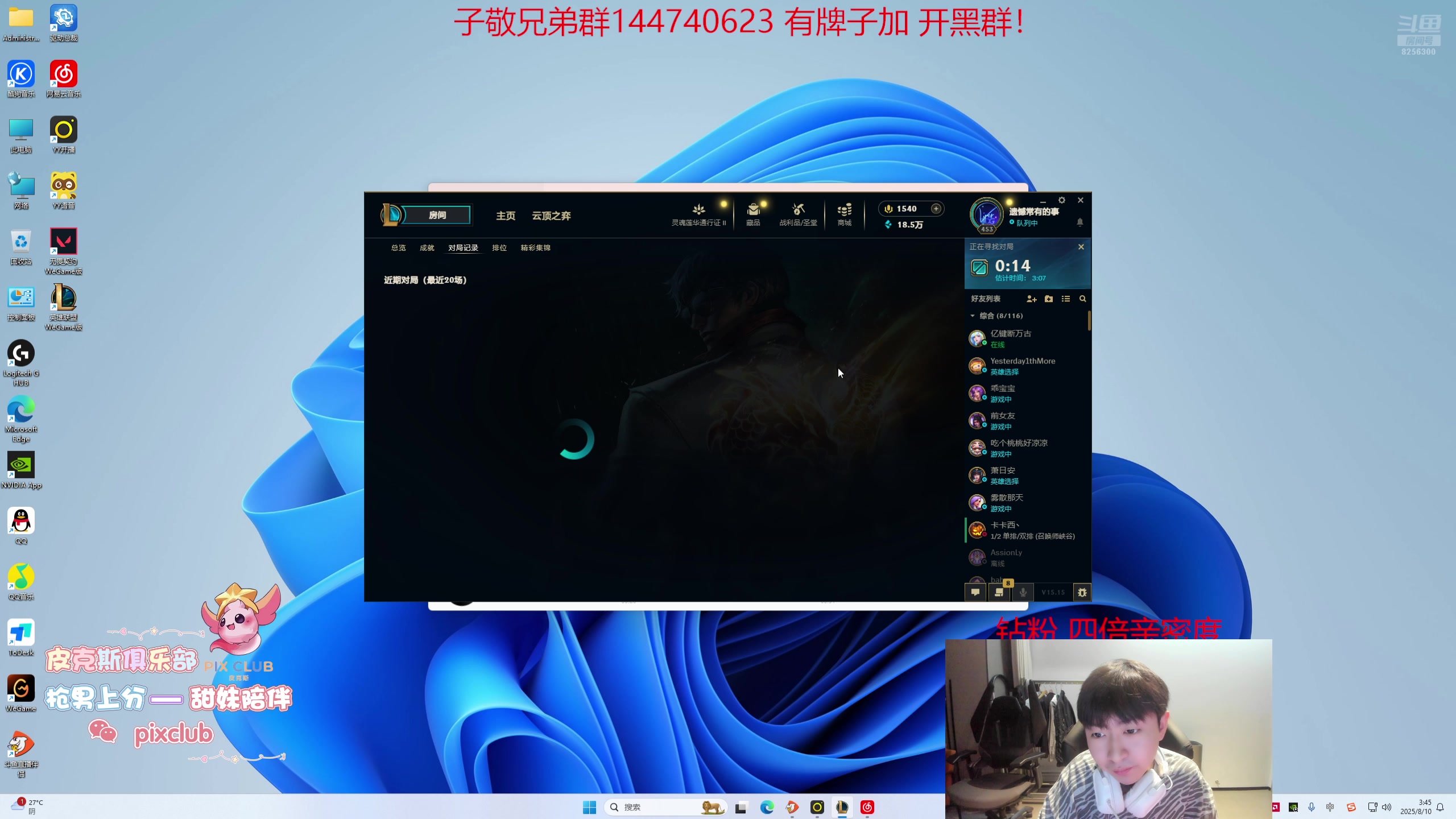Open the notifications bell in client
Viewport: 1456px width, 819px height.
(1079, 222)
